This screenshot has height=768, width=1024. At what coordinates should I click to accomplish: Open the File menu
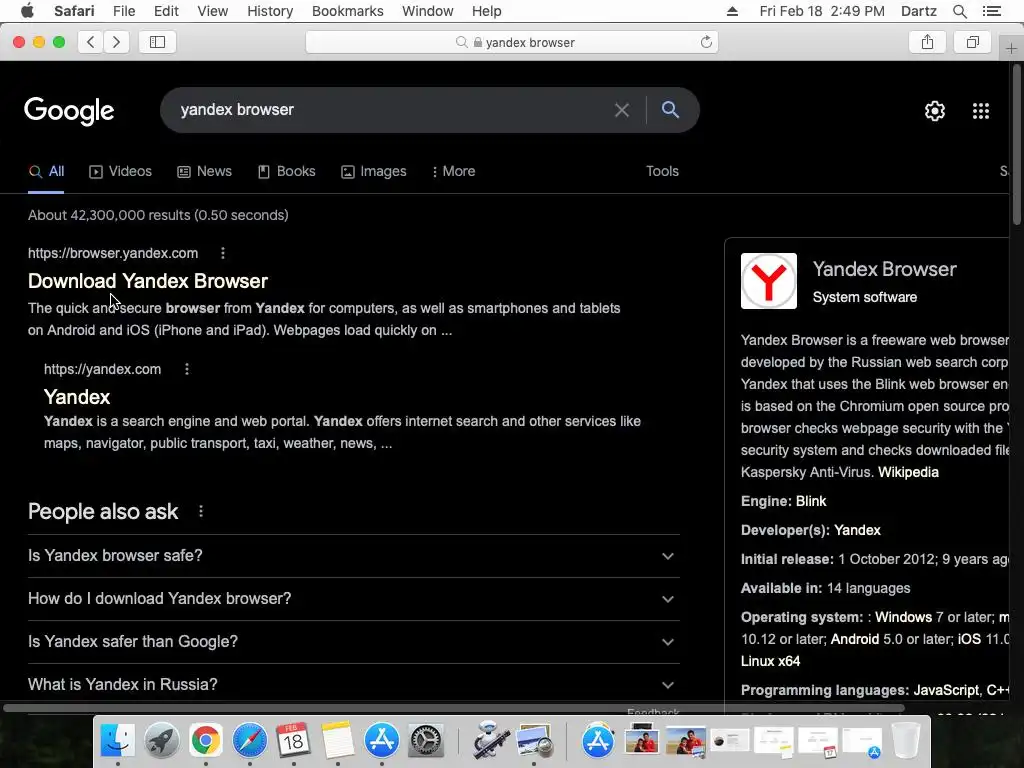123,11
